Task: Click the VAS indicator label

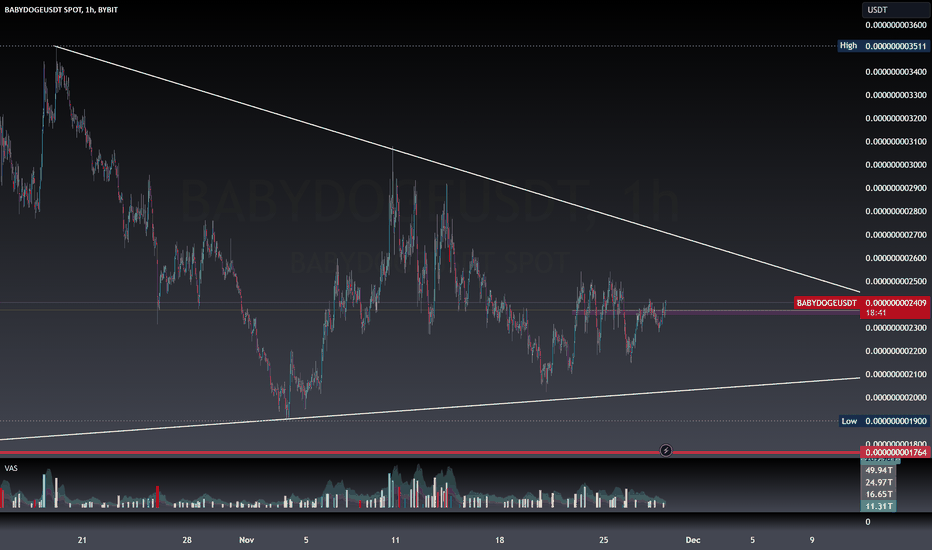Action: tap(11, 469)
